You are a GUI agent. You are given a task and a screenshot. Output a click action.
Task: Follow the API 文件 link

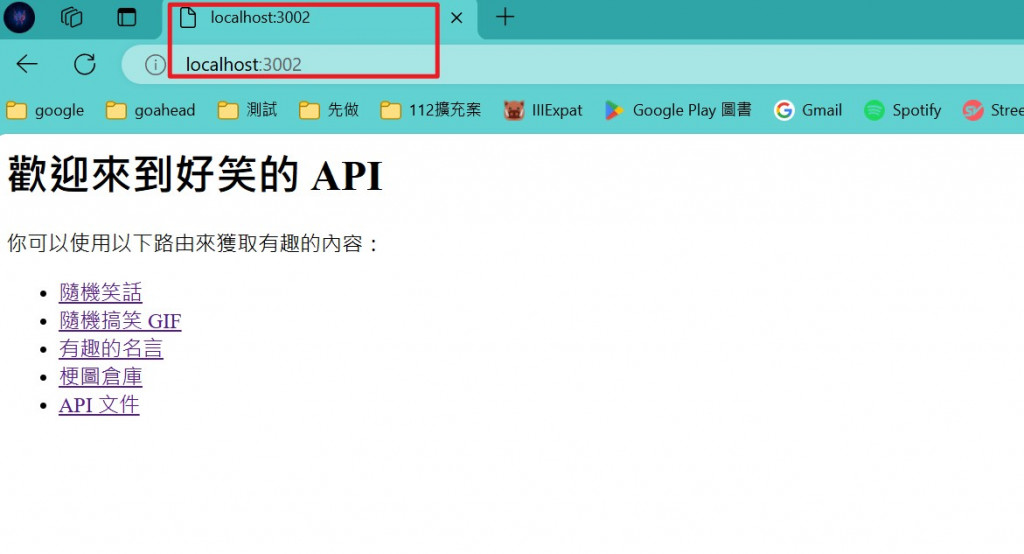[x=99, y=405]
